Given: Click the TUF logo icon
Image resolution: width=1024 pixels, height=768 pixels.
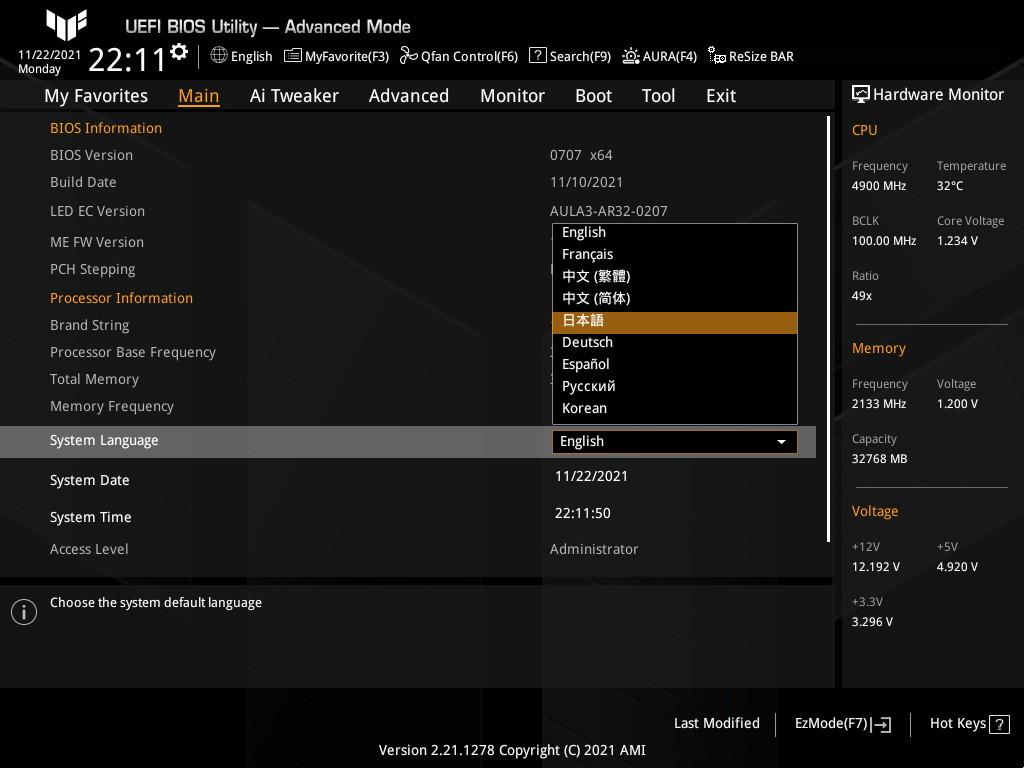Looking at the screenshot, I should [67, 25].
